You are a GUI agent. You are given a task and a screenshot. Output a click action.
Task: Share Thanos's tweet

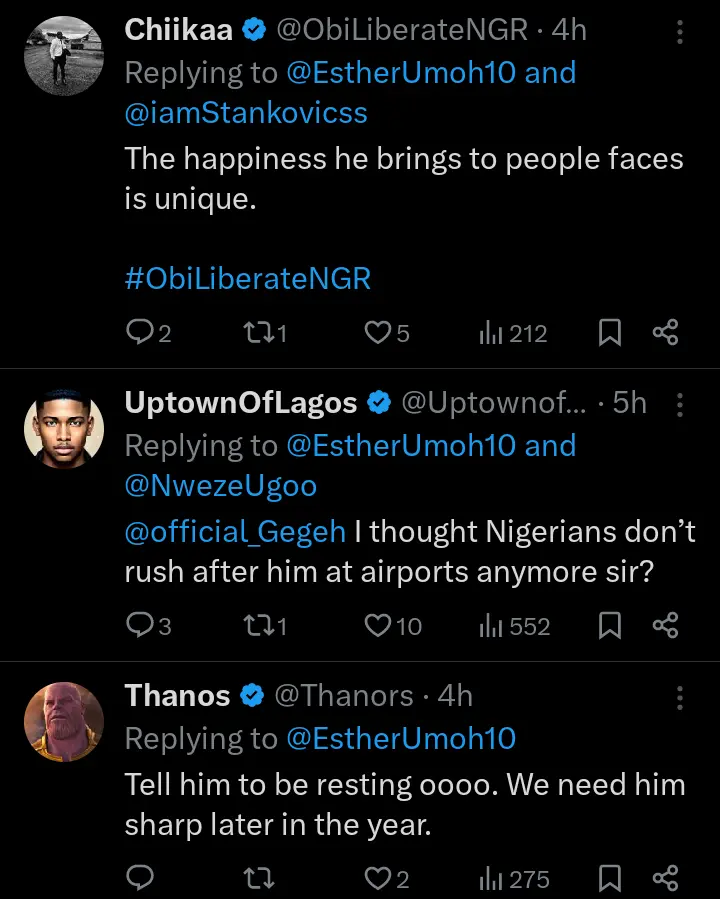click(666, 879)
